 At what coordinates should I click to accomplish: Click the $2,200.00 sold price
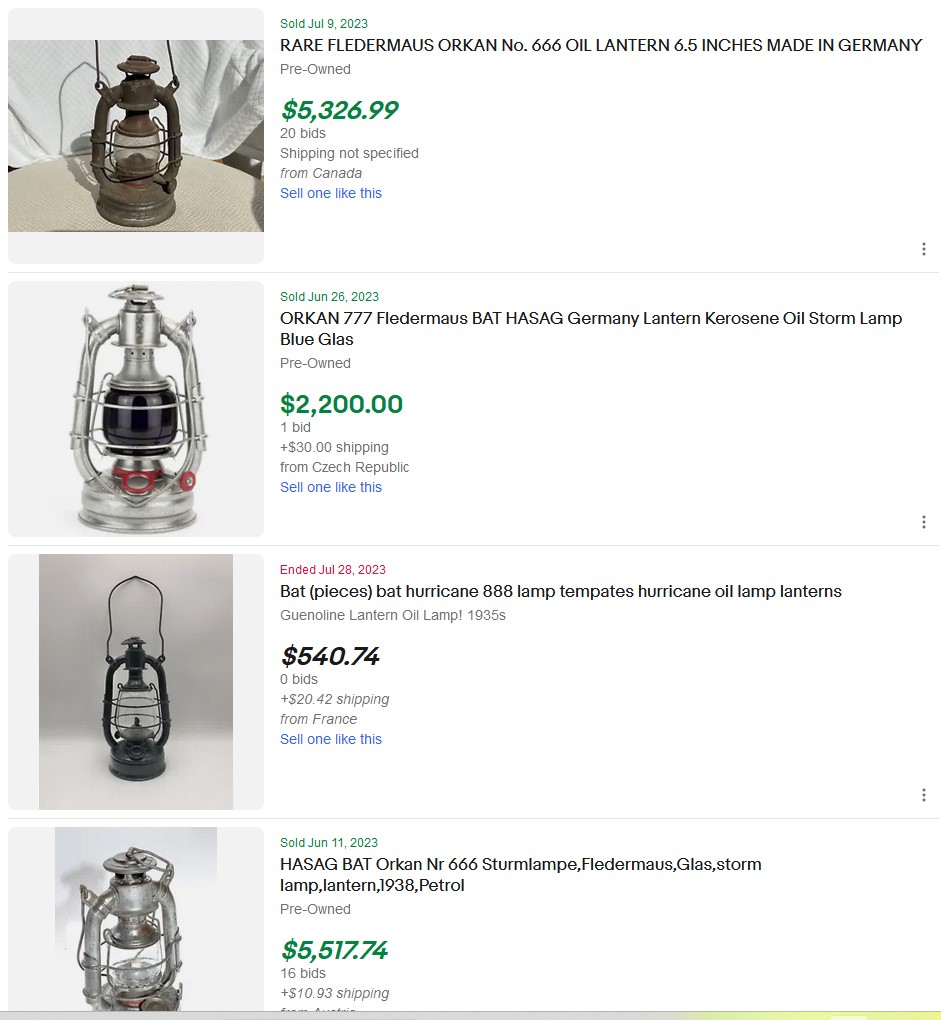341,404
